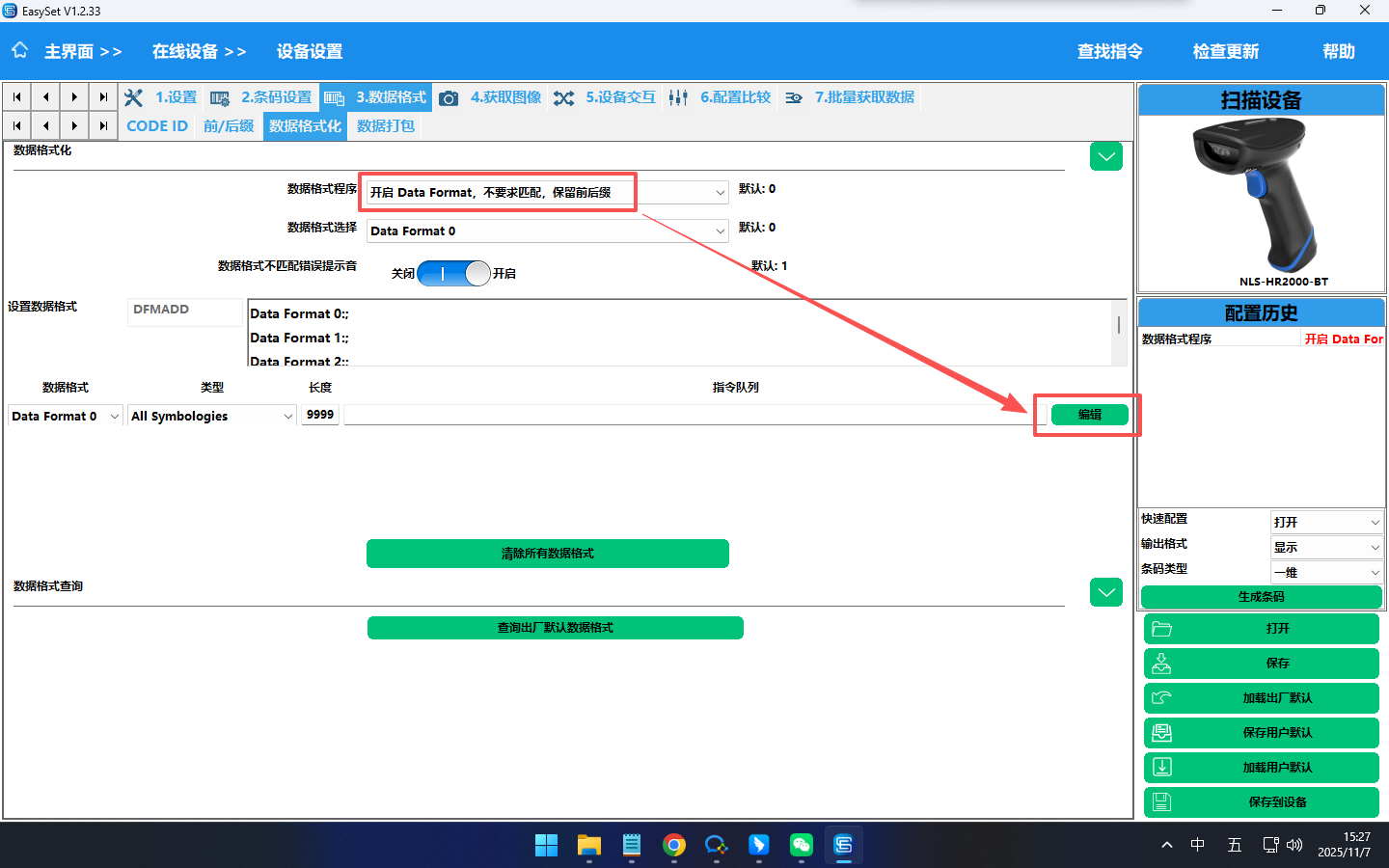Click the 长度 field showing 9999
The width and height of the screenshot is (1389, 868).
pos(320,415)
